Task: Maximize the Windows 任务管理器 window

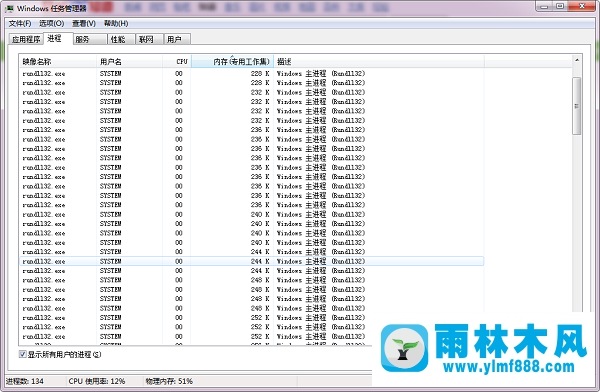Action: (559, 7)
